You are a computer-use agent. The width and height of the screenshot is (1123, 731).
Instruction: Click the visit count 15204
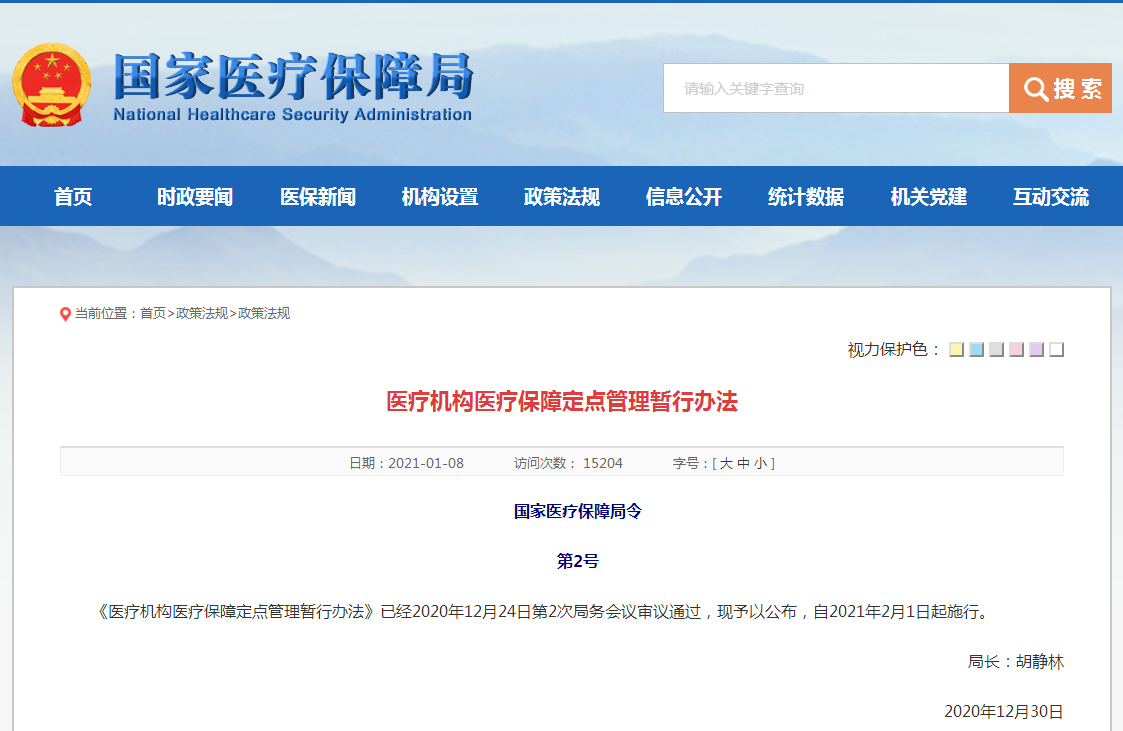point(603,463)
